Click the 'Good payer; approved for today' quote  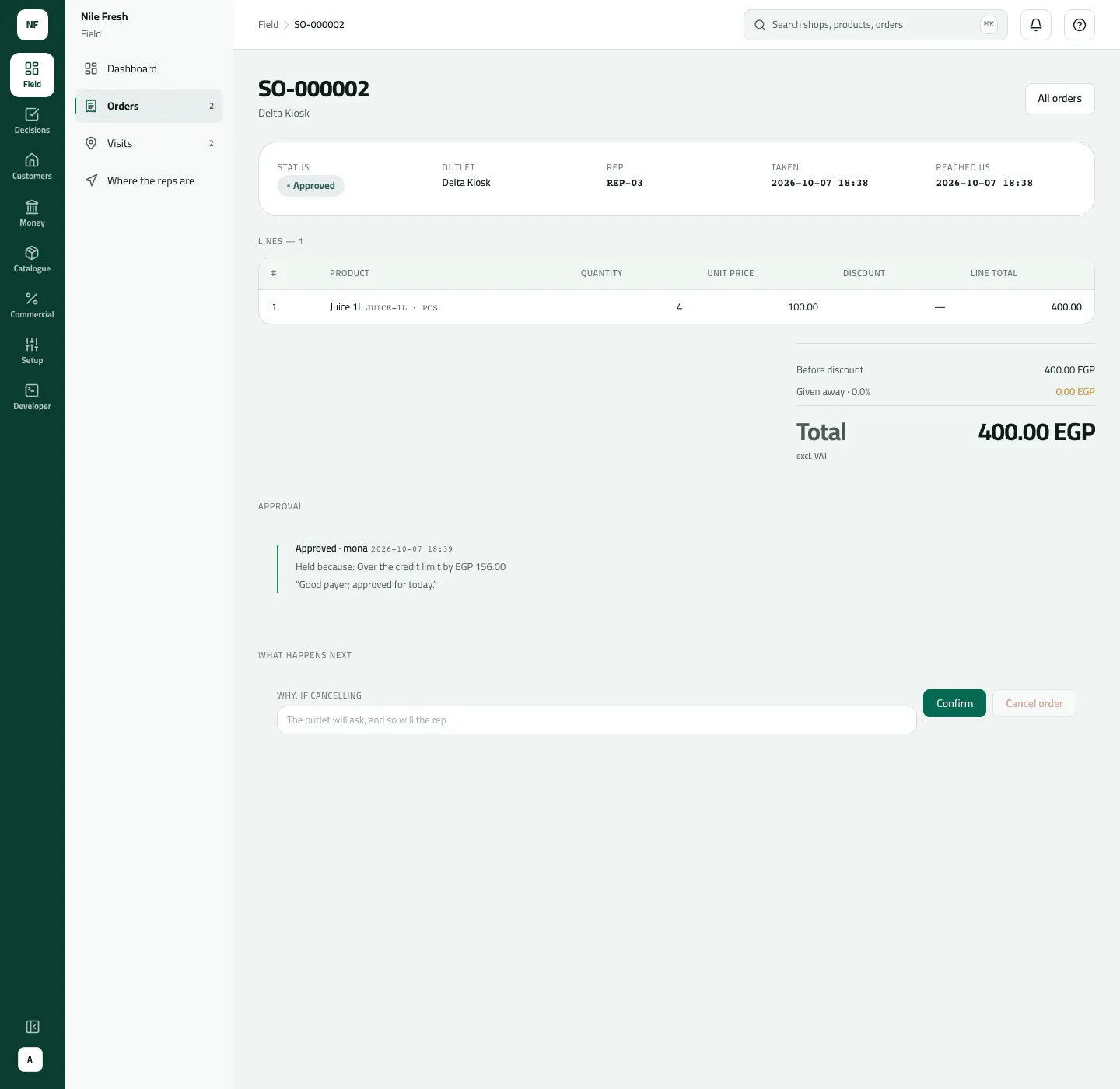click(x=366, y=585)
